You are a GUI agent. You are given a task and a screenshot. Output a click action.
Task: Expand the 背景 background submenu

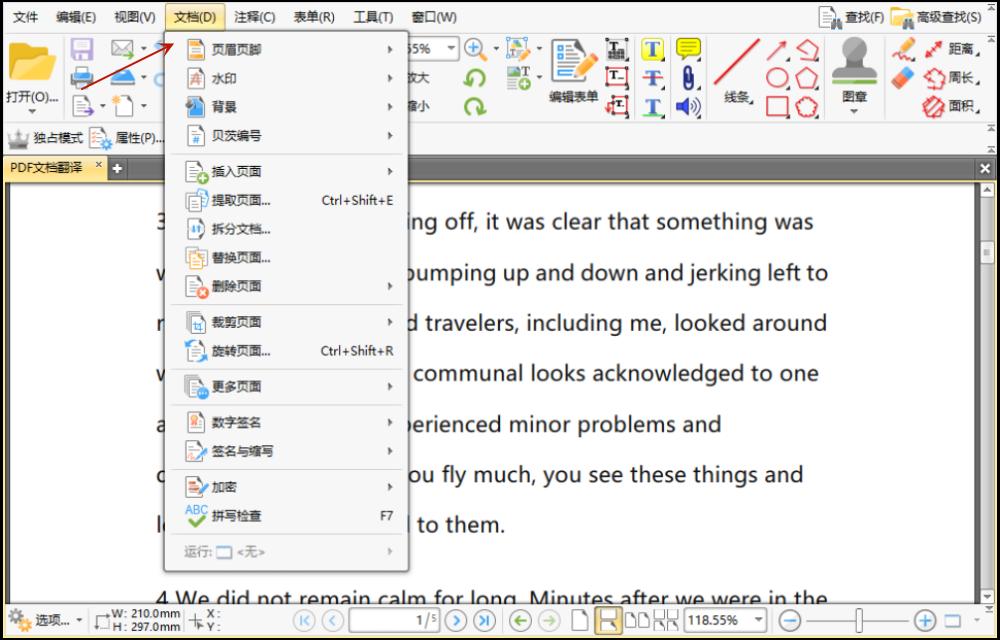[286, 107]
